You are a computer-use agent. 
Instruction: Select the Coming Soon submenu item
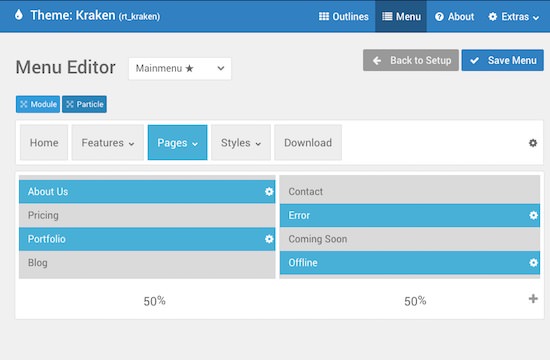[x=410, y=239]
